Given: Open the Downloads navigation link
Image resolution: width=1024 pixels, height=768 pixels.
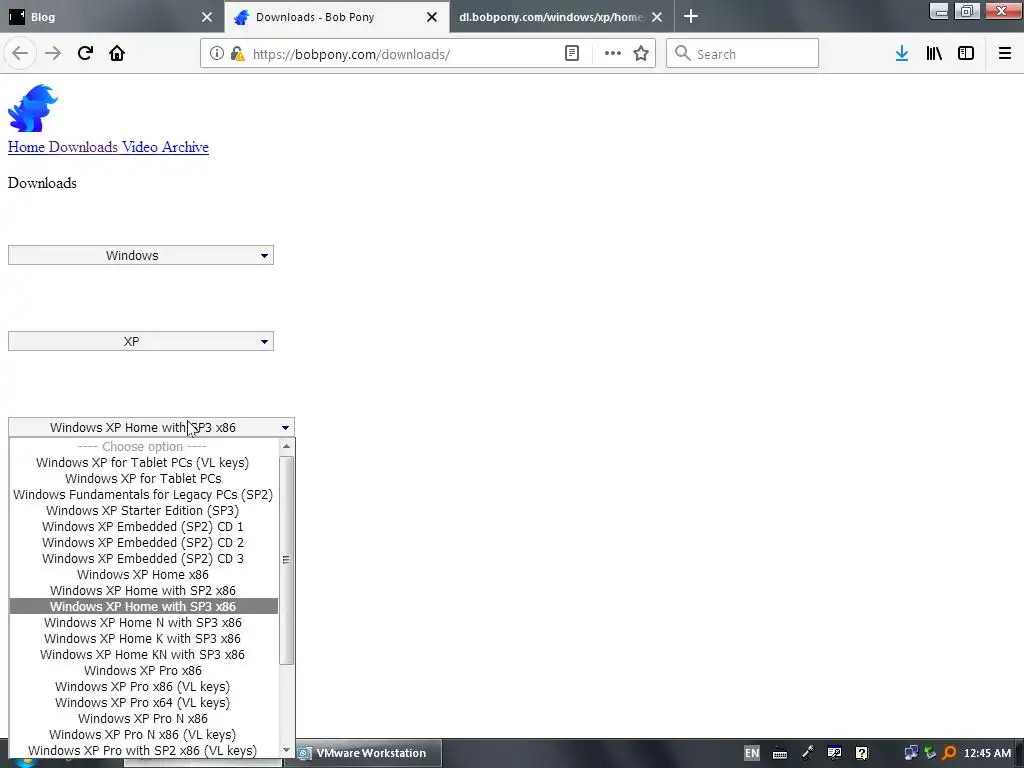Looking at the screenshot, I should pyautogui.click(x=84, y=147).
